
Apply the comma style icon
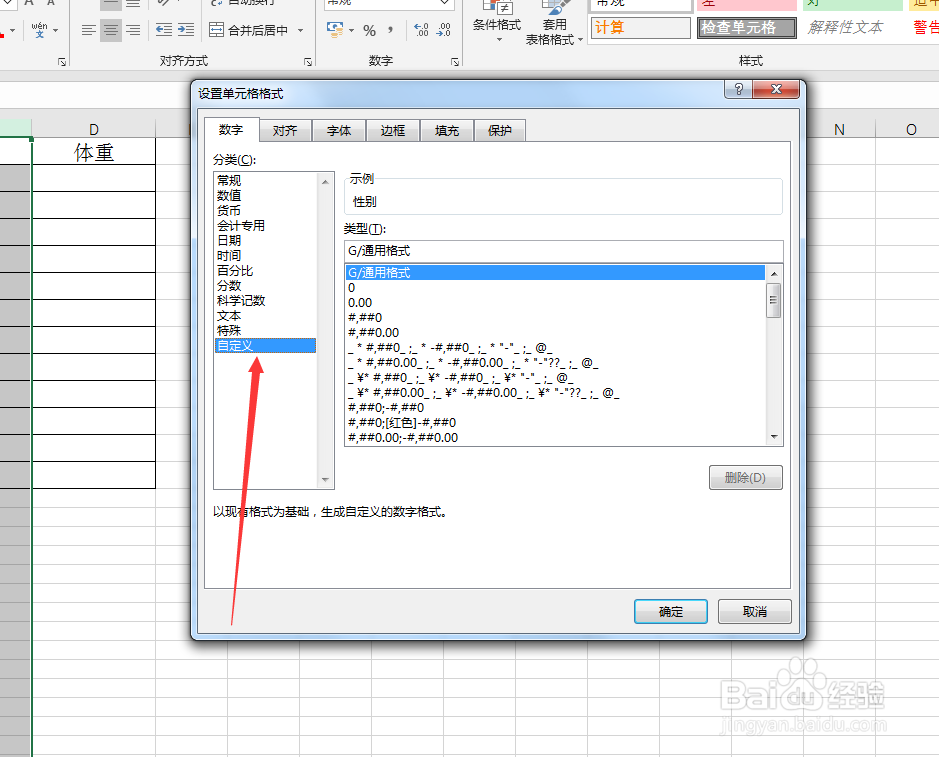390,30
